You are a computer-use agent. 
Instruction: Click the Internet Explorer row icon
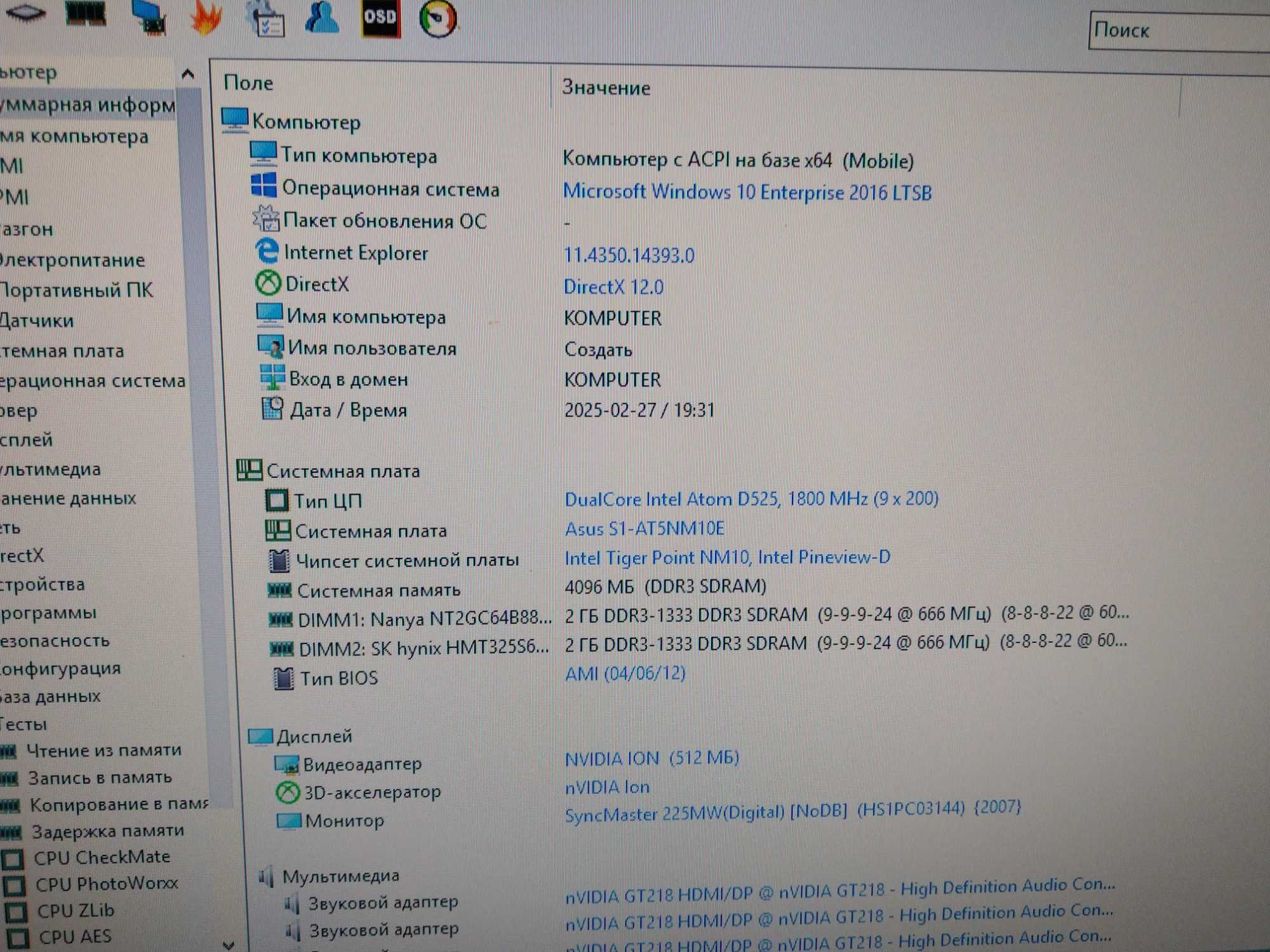267,251
